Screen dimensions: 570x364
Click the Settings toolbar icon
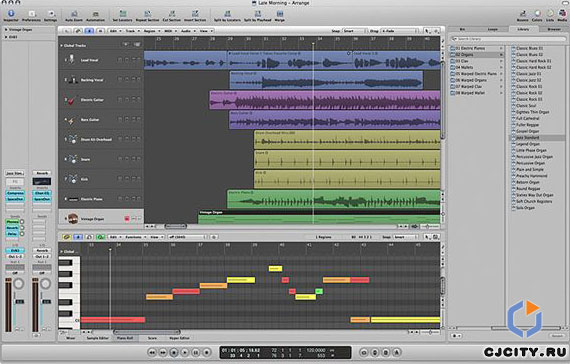[51, 15]
